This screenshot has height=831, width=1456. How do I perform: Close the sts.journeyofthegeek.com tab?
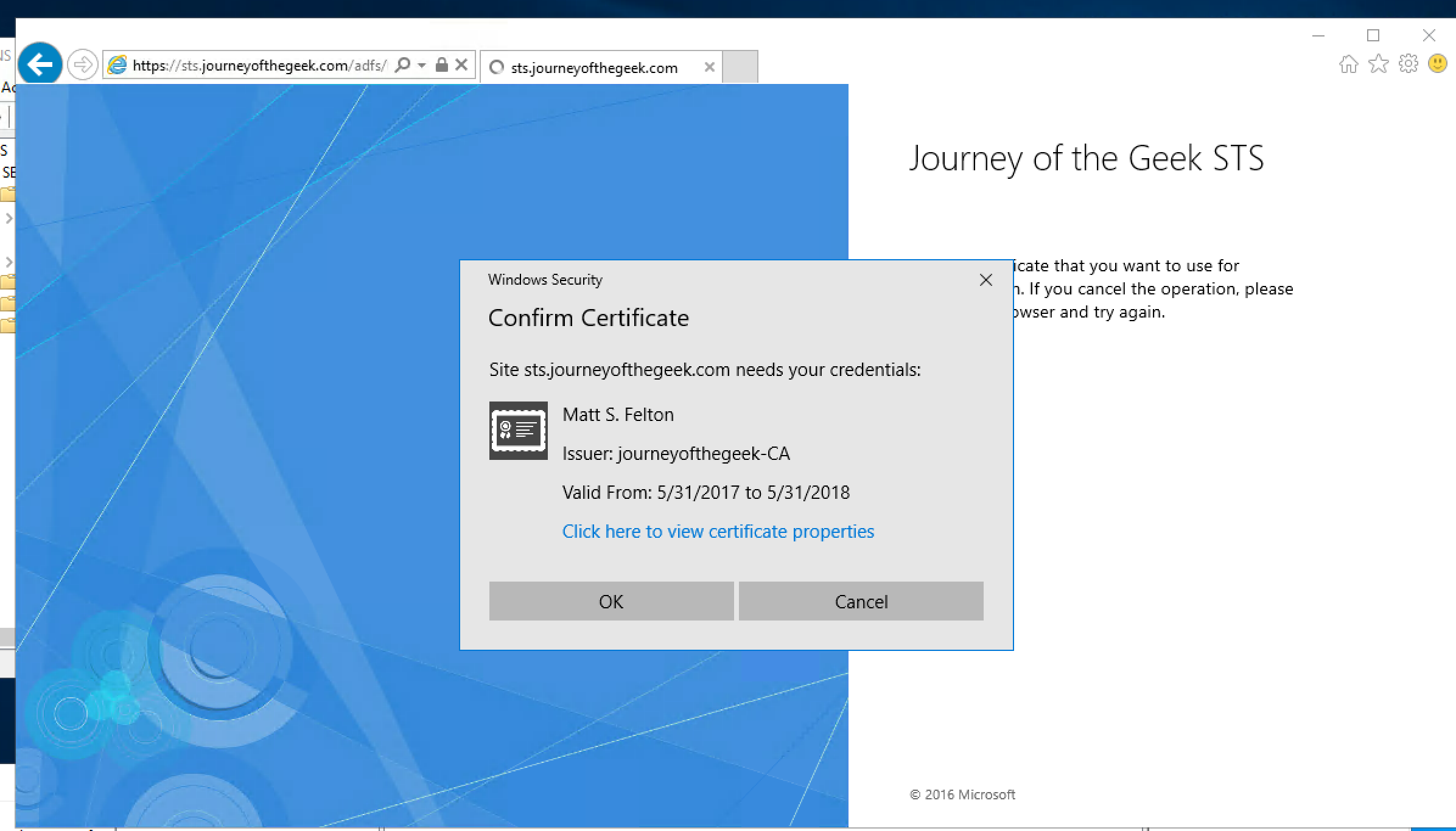[x=709, y=67]
